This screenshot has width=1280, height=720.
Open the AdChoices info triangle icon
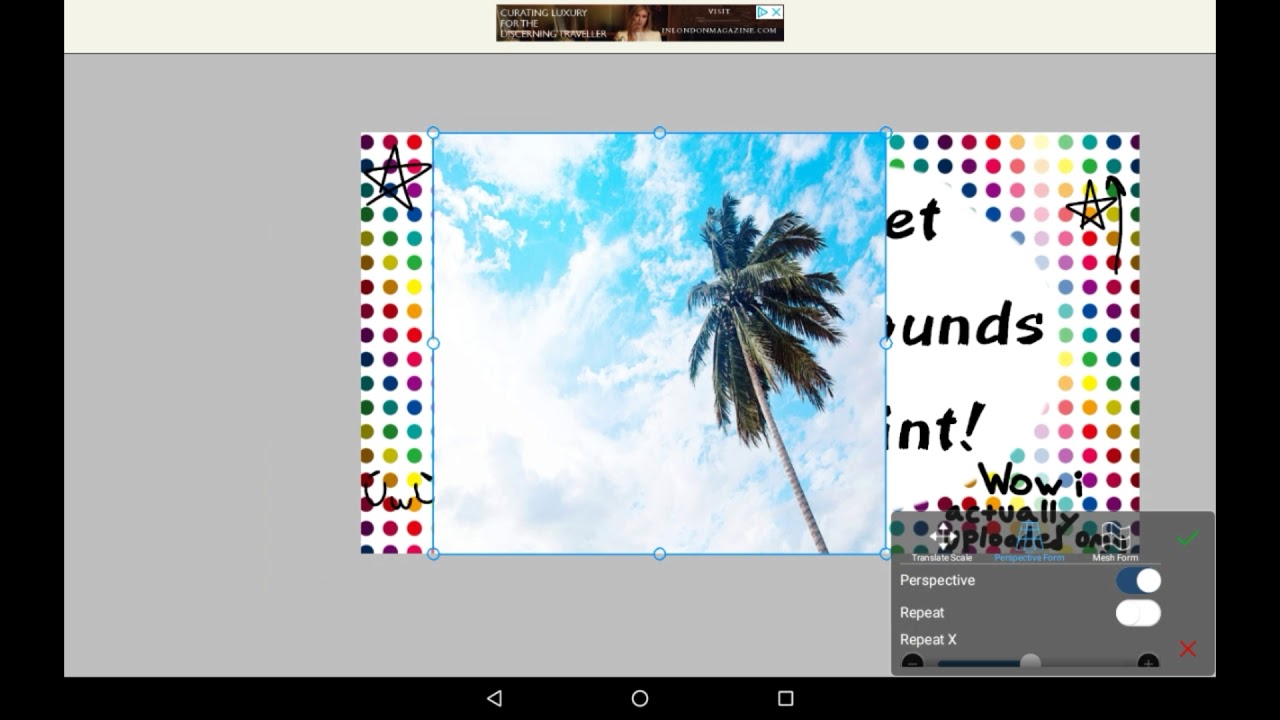(x=762, y=12)
